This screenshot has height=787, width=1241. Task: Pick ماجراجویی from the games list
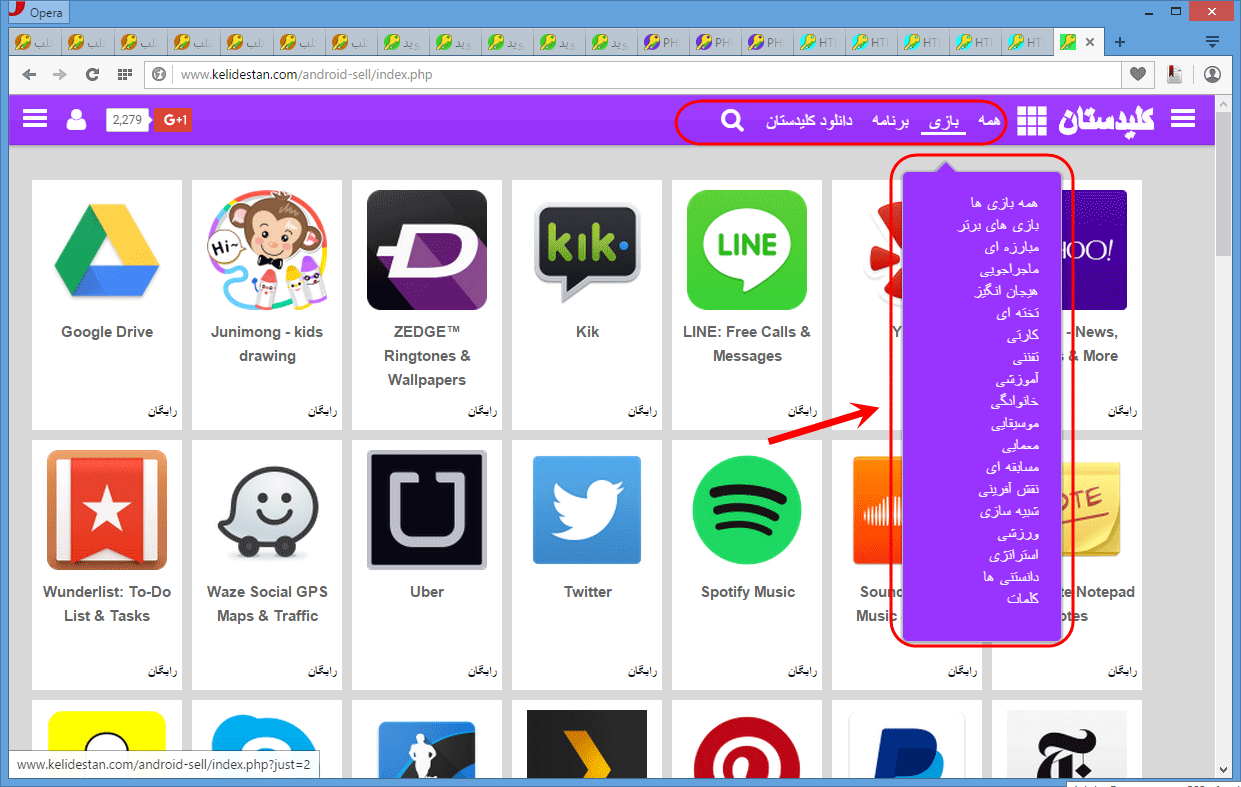click(1009, 270)
